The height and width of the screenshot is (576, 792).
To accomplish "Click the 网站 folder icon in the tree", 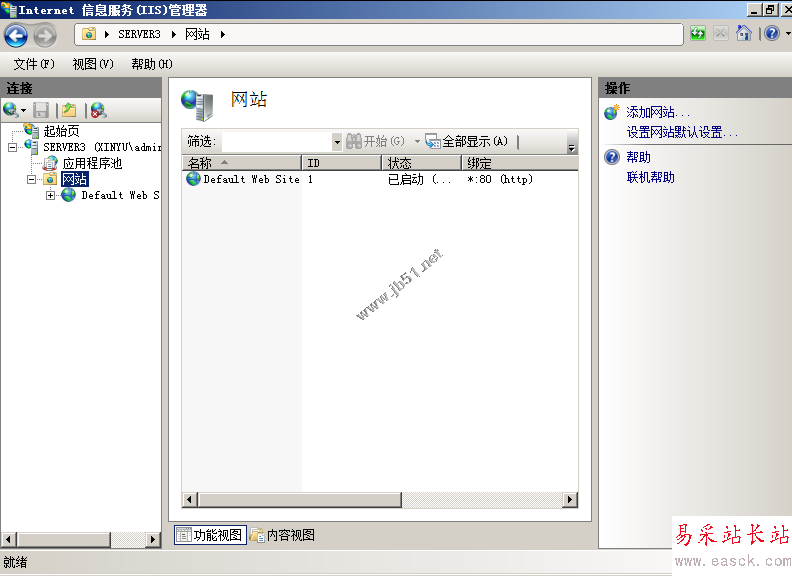I will coord(50,179).
